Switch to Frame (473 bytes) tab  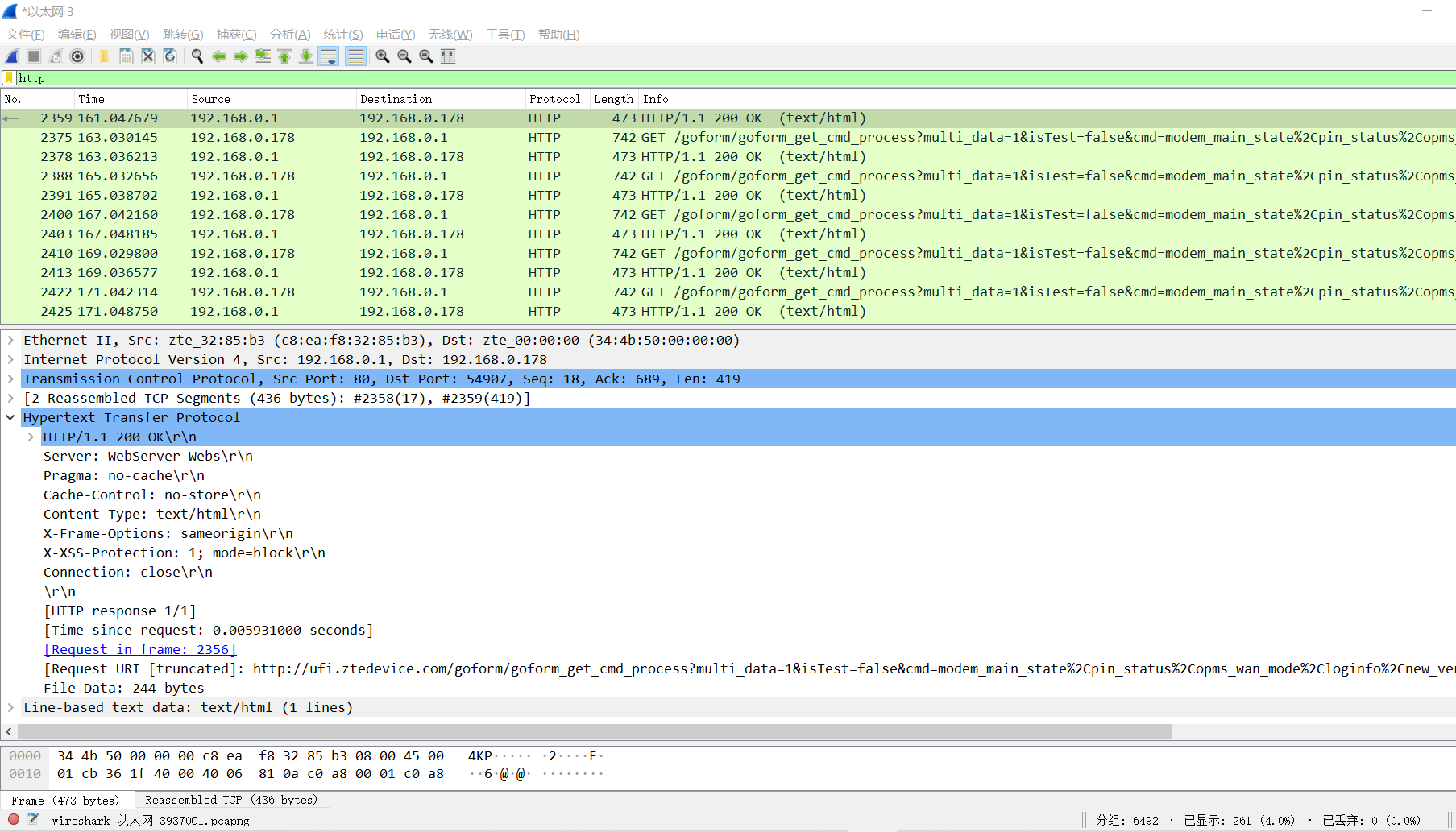[65, 801]
